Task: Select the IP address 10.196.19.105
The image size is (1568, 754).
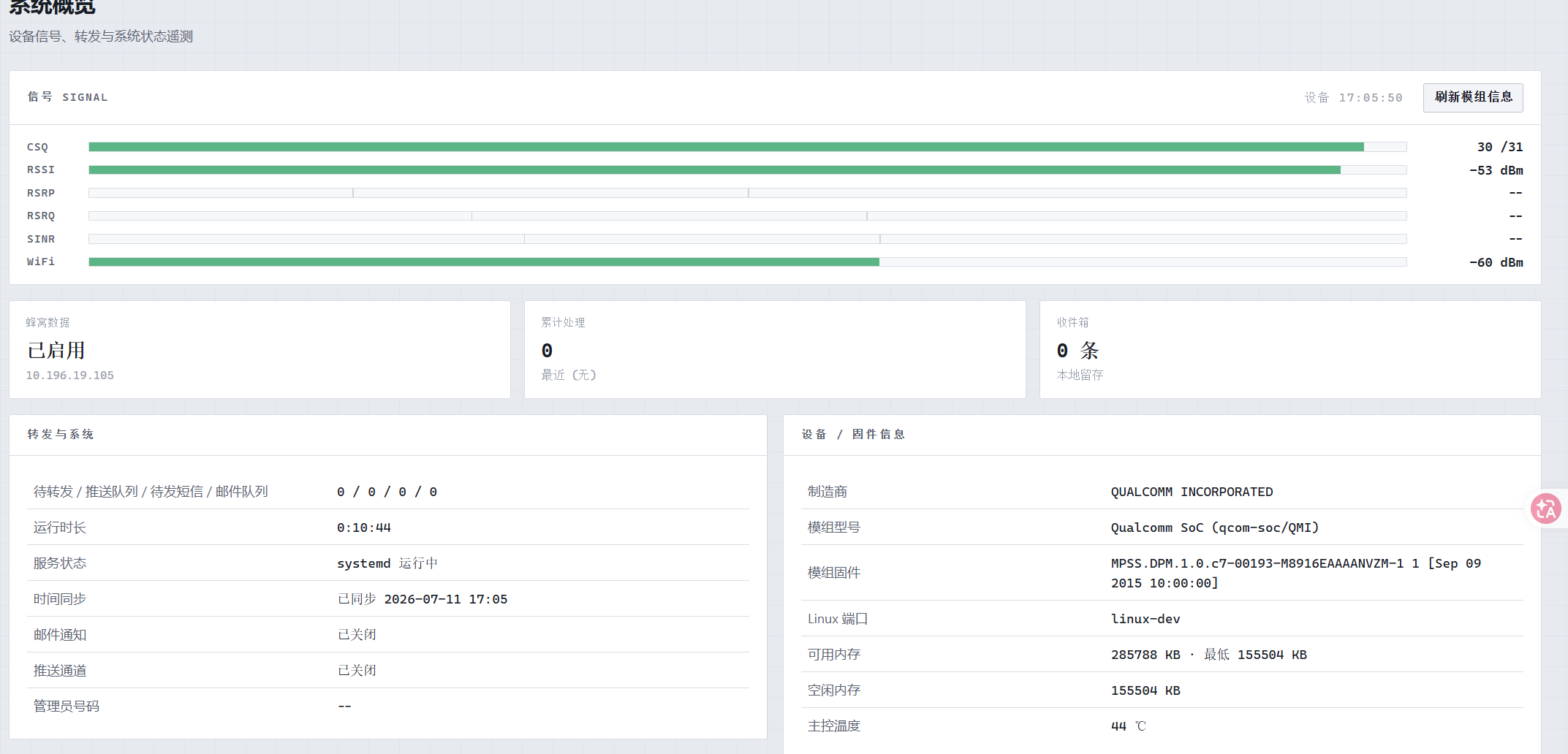Action: point(70,376)
